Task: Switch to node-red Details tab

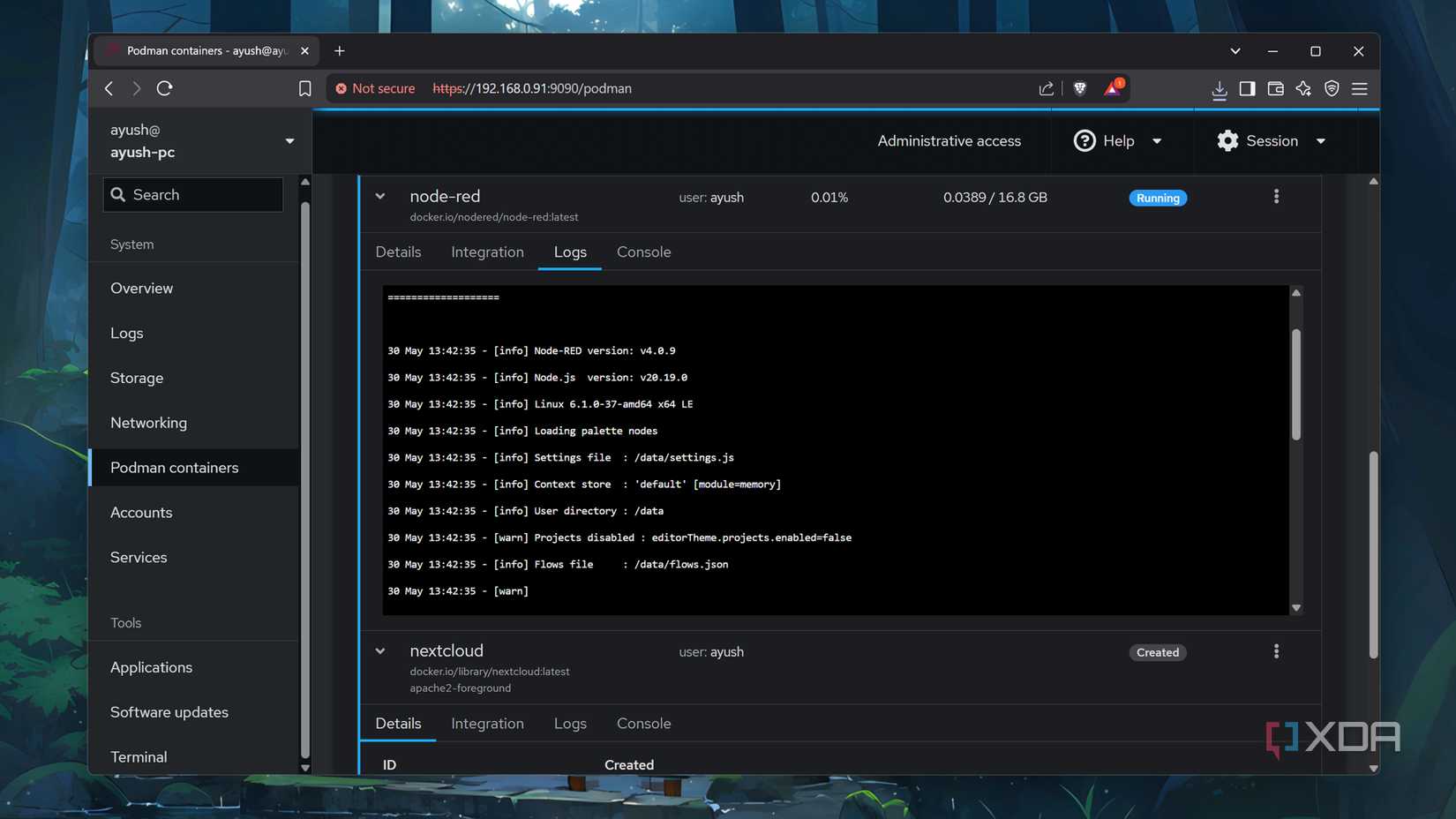Action: (398, 252)
